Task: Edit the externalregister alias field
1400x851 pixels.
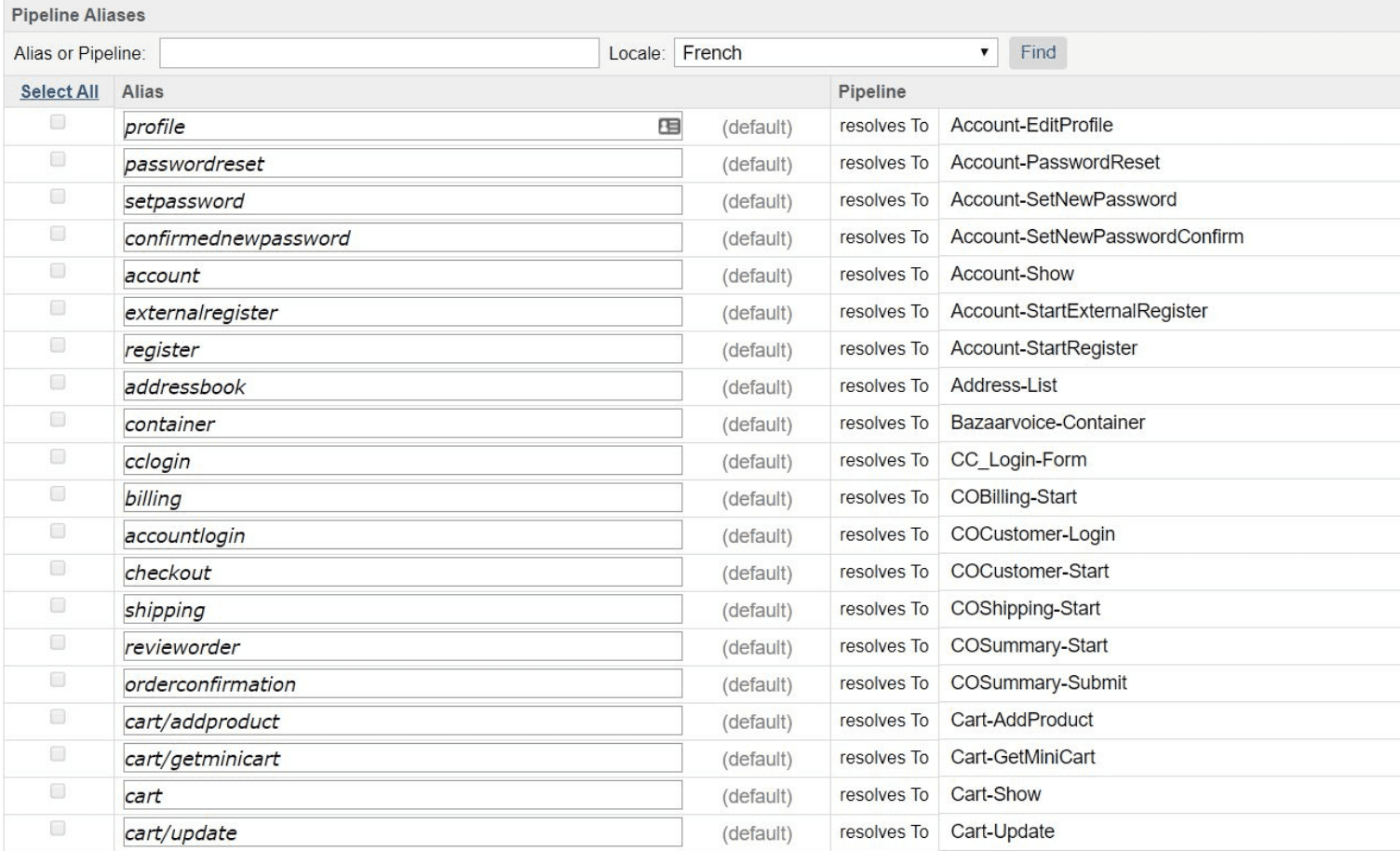Action: click(402, 313)
